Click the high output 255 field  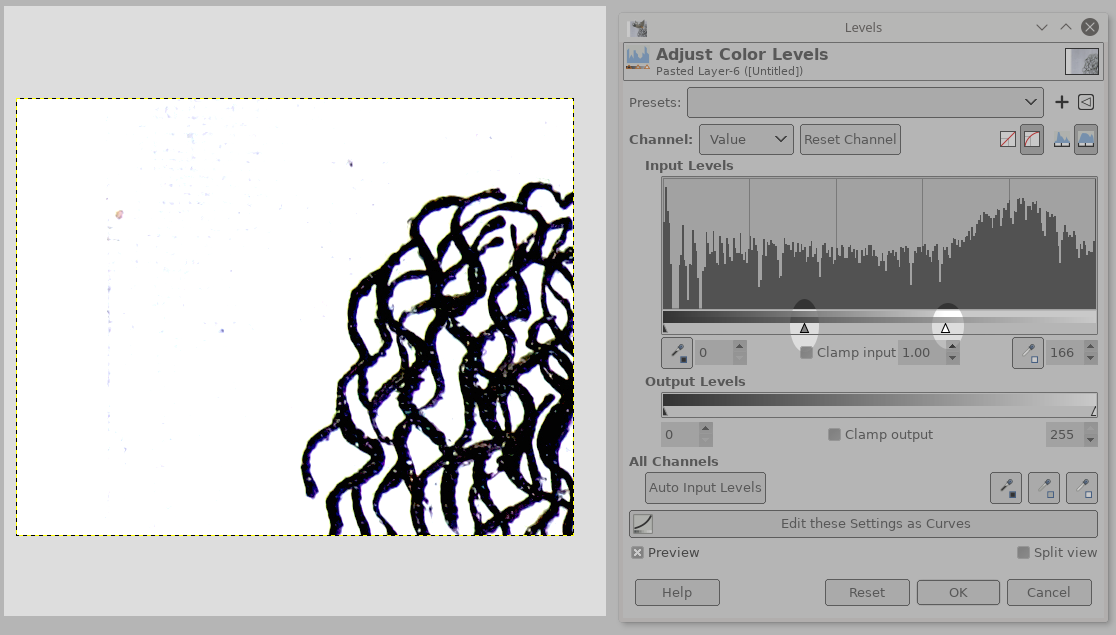pos(1064,434)
